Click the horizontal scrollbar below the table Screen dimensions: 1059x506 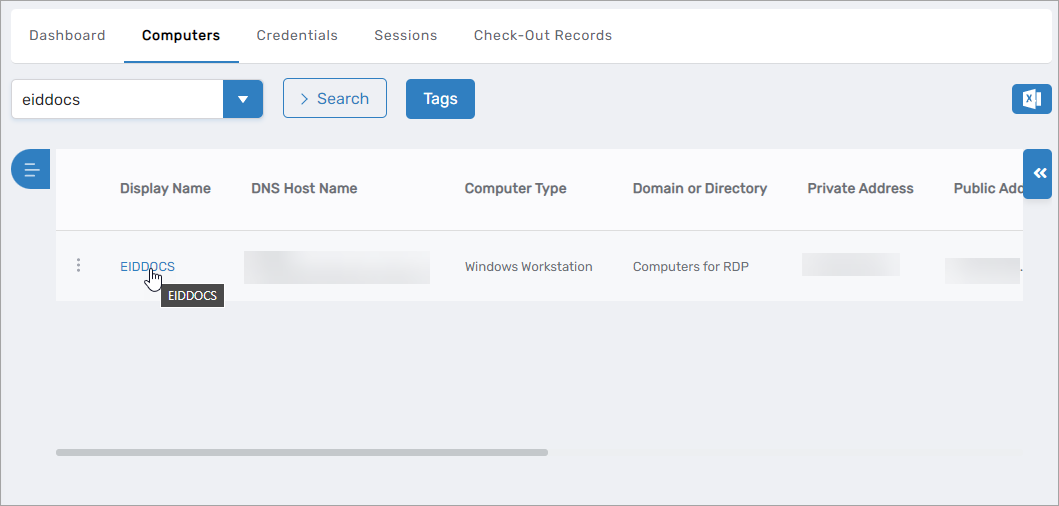302,453
